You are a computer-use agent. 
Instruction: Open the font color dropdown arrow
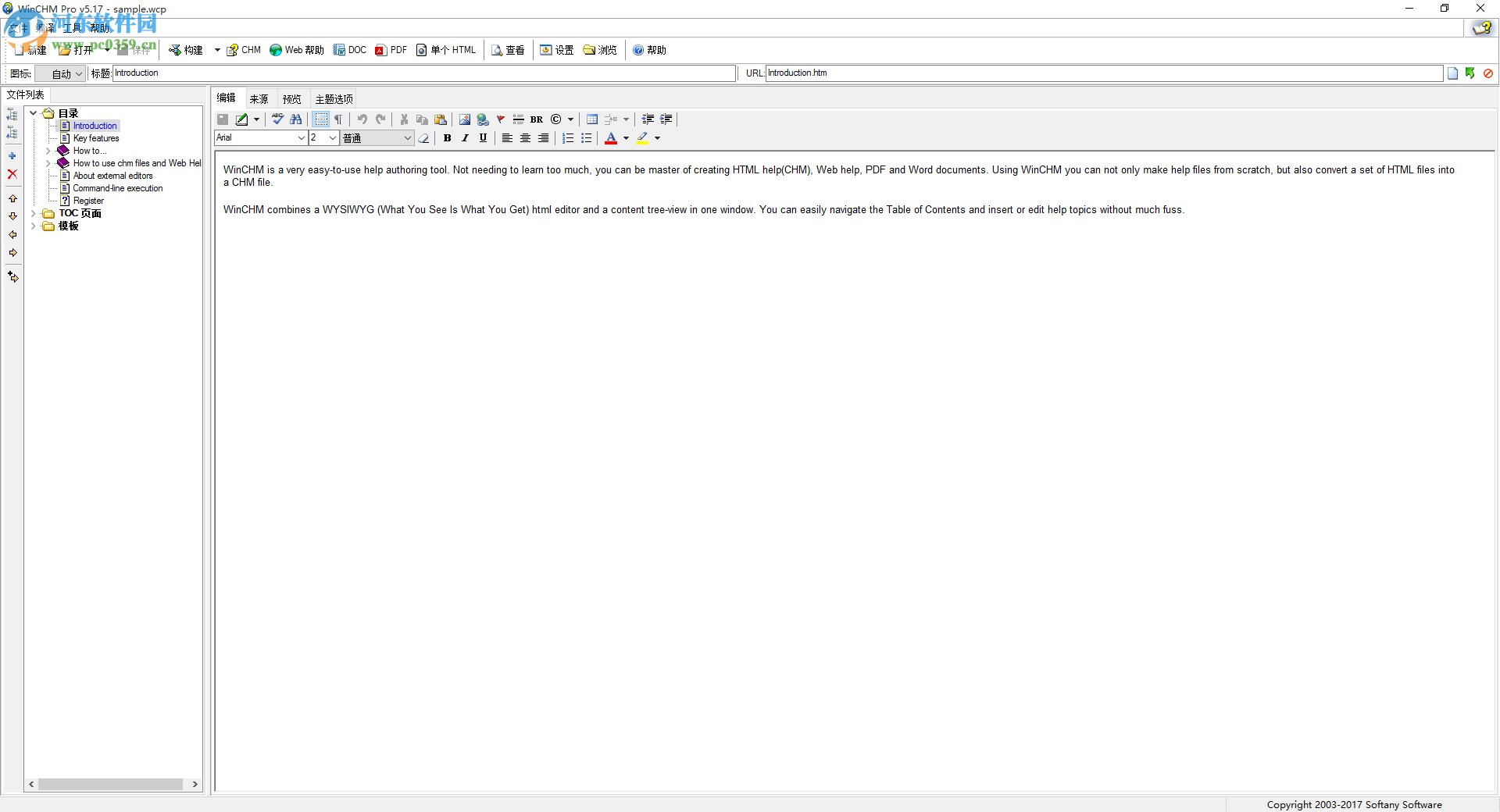tap(626, 138)
